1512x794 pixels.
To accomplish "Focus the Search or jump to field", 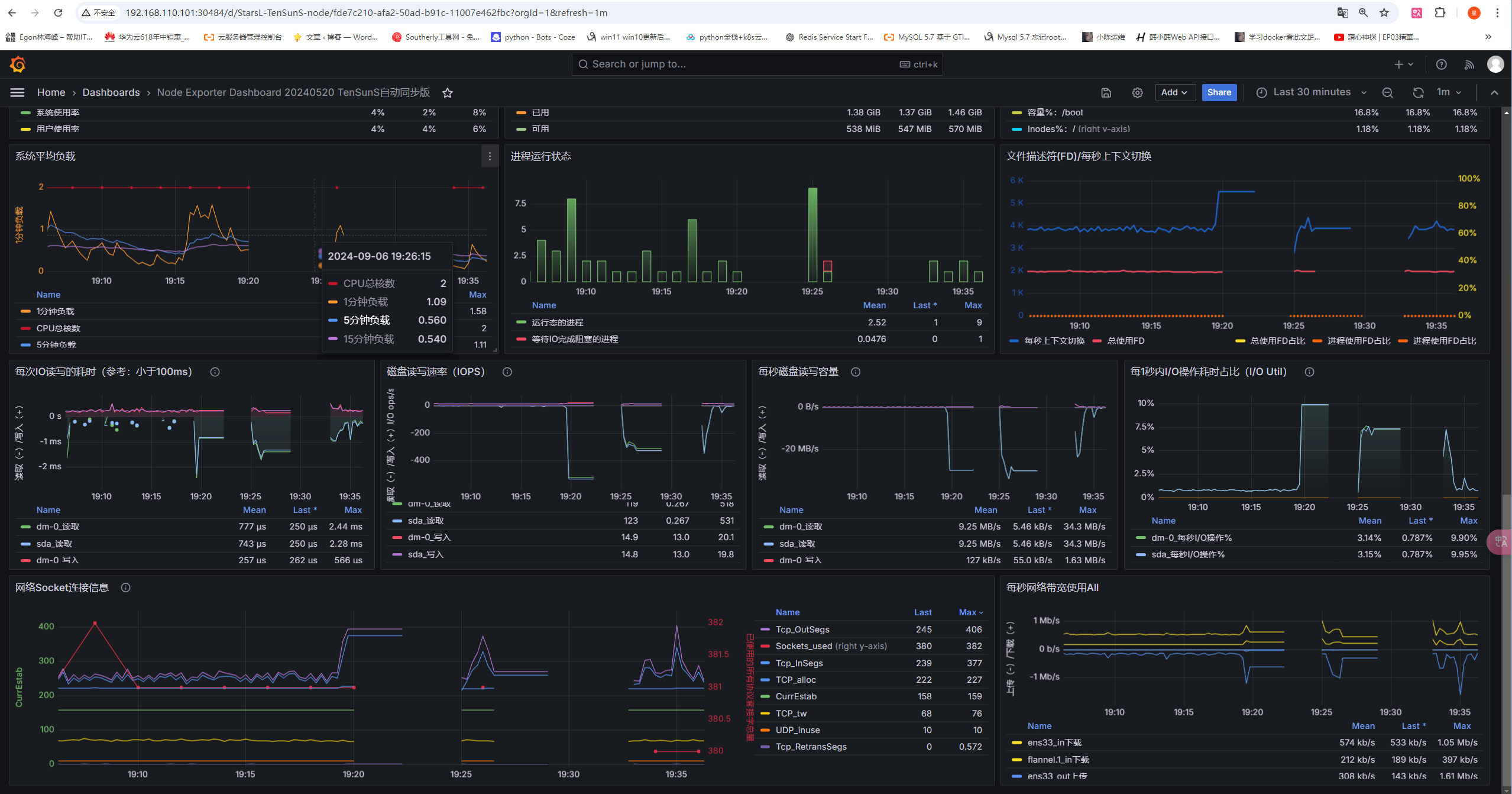I will [757, 64].
